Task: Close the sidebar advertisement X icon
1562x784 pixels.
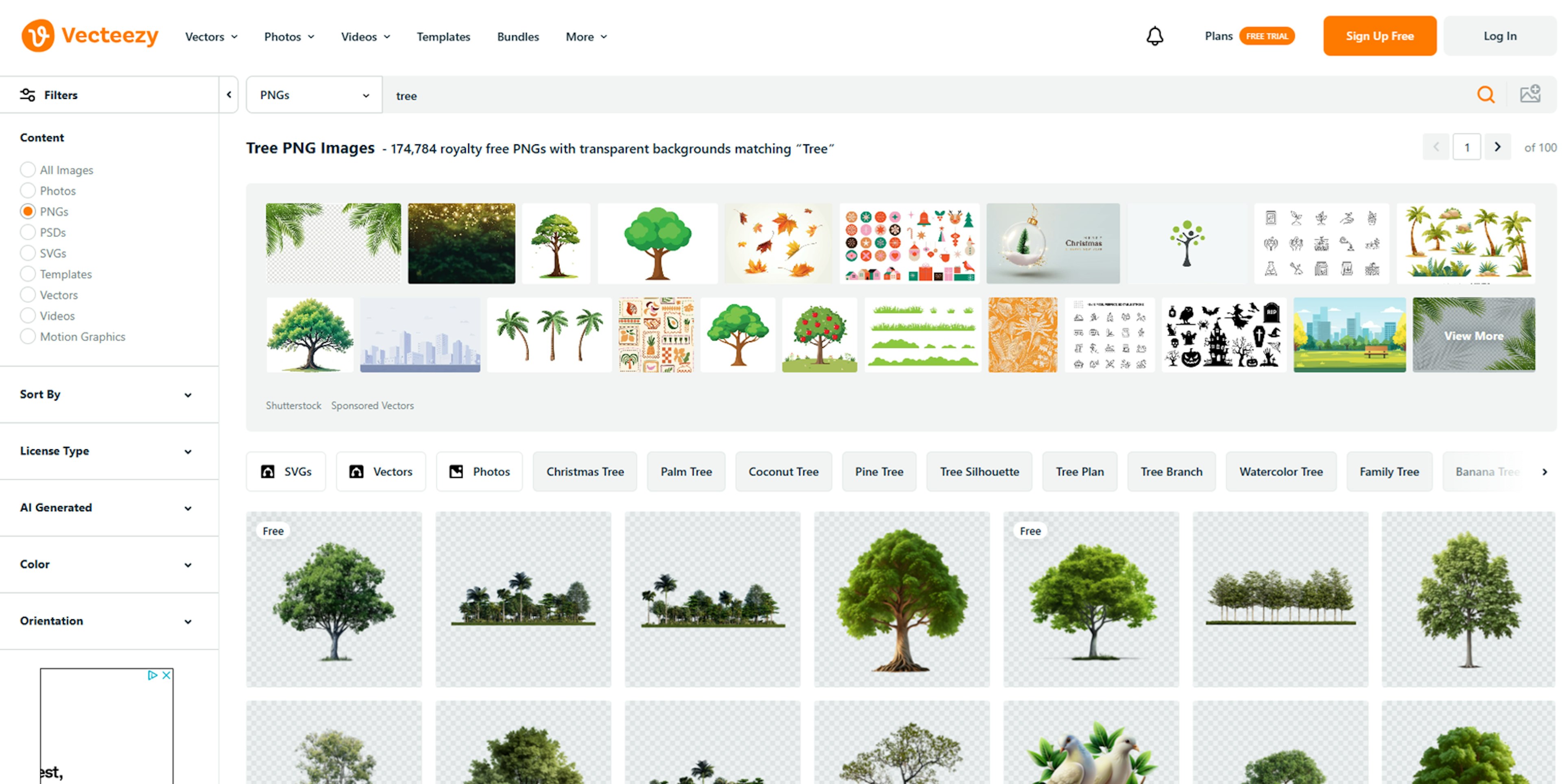Action: point(166,675)
